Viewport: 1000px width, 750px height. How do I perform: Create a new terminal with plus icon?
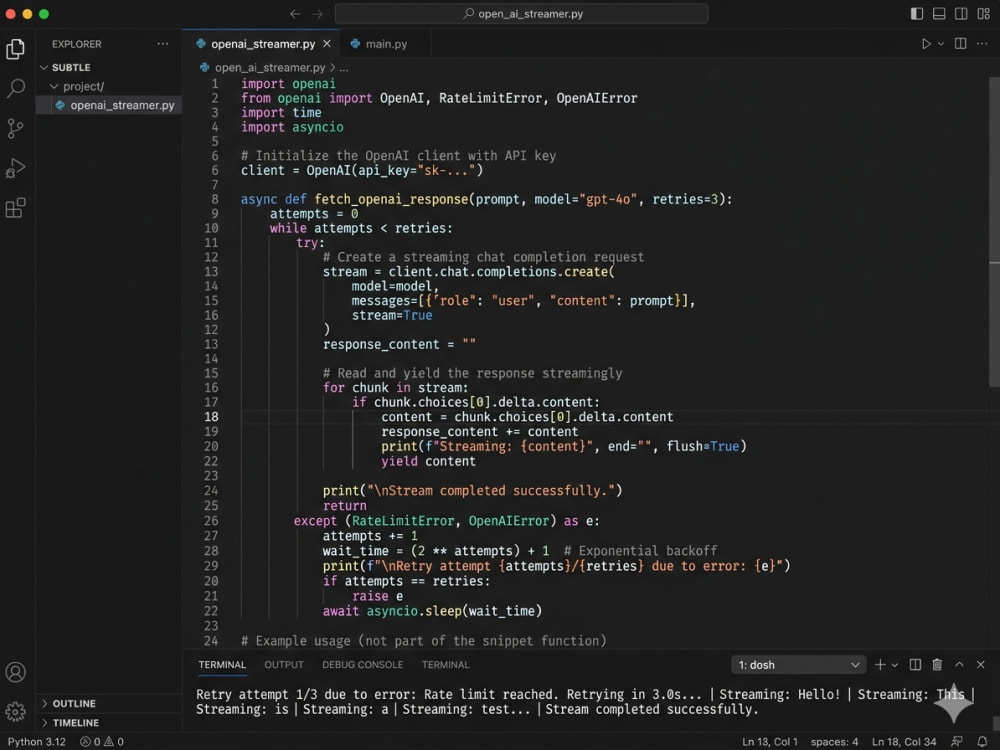[x=879, y=665]
